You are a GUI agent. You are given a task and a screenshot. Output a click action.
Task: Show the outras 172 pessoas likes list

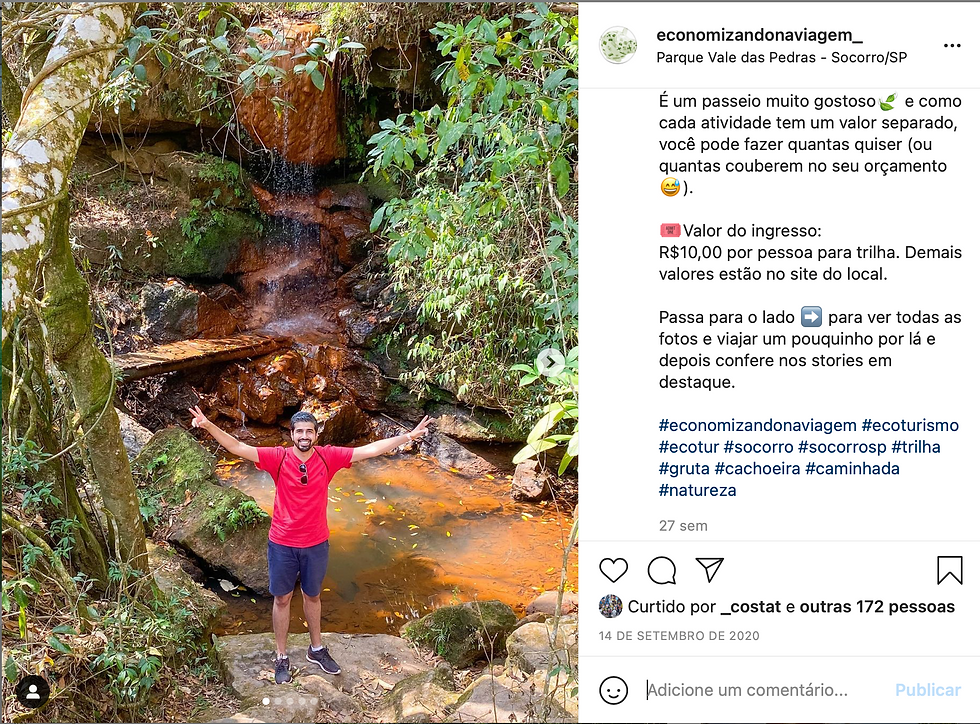pyautogui.click(x=878, y=606)
